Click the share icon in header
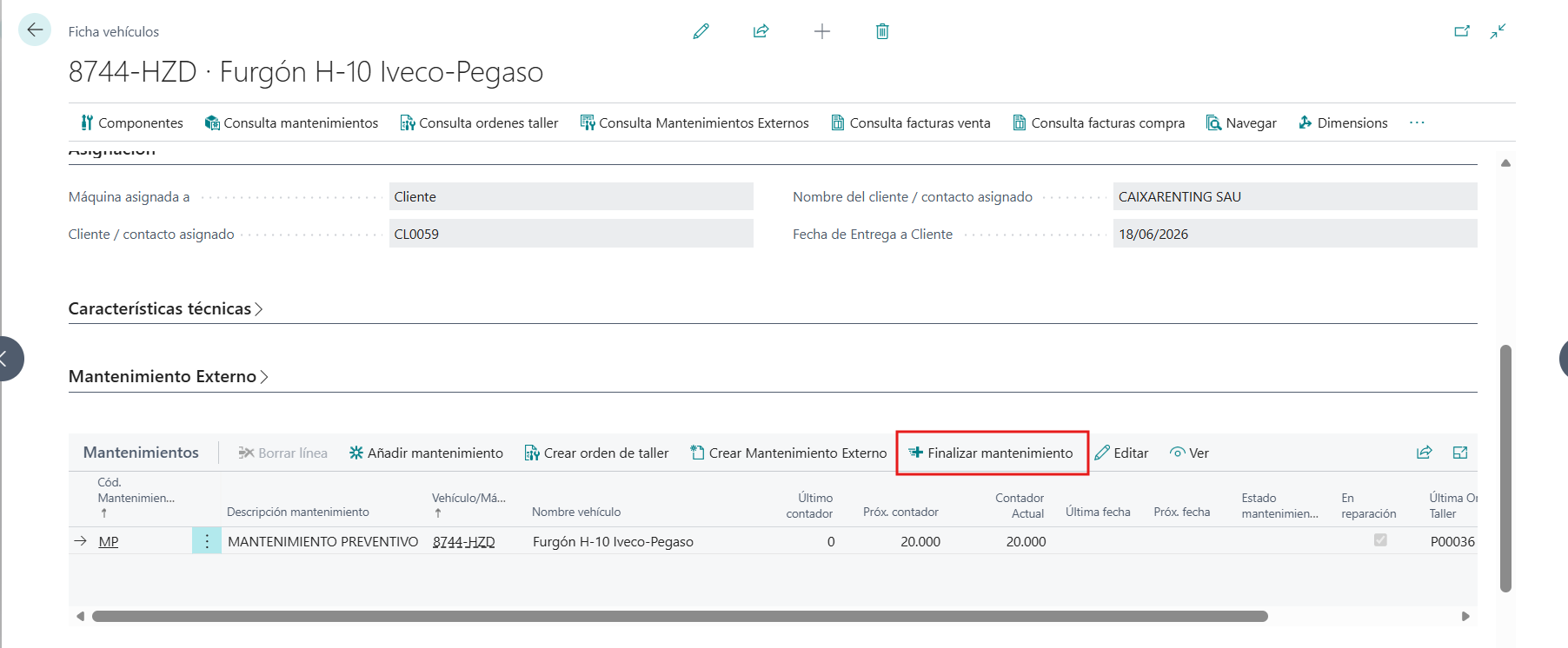The image size is (1568, 648). pos(761,31)
